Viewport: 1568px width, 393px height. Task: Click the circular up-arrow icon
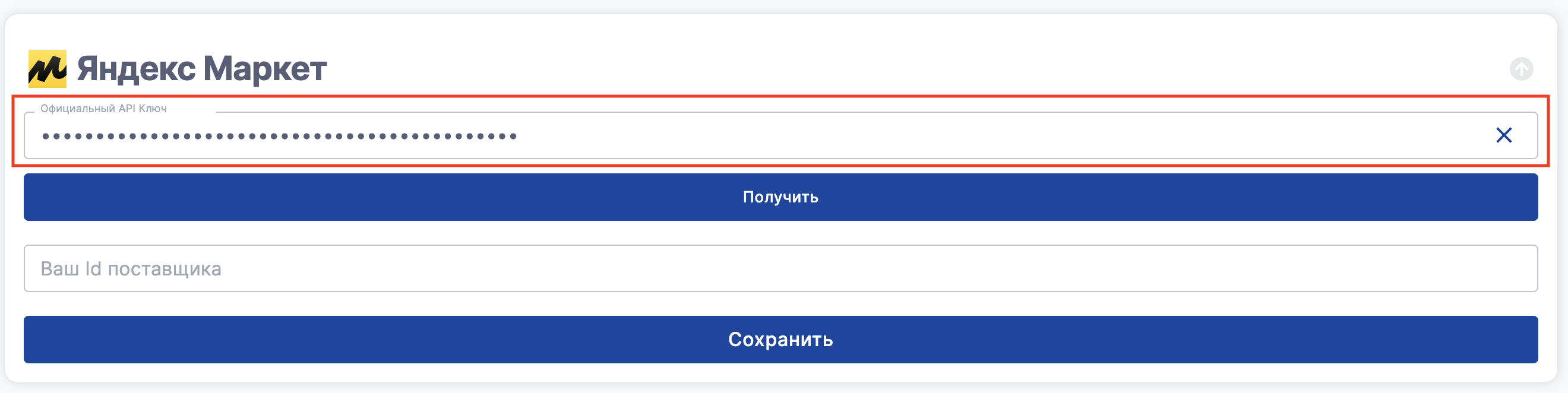click(x=1520, y=69)
